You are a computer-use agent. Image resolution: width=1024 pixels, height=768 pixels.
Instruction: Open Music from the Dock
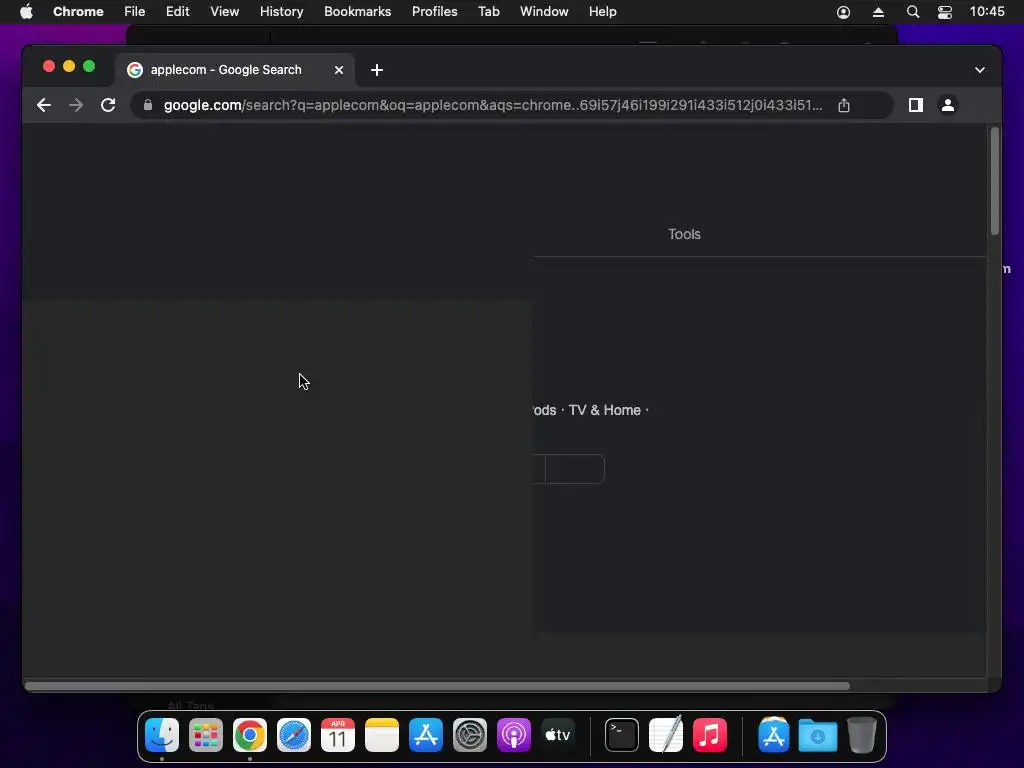[x=709, y=735]
